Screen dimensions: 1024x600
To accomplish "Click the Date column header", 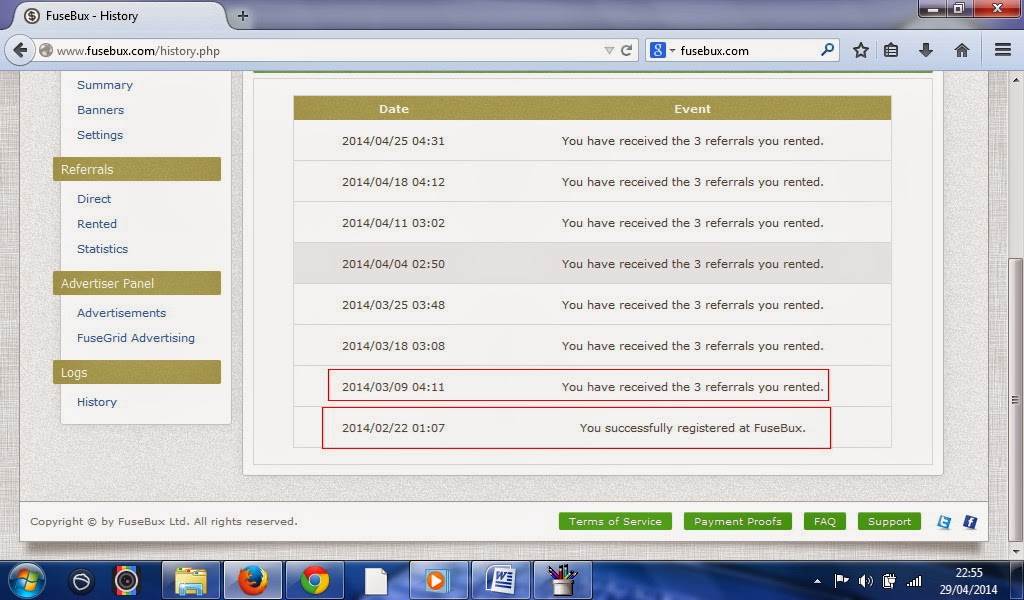I will [x=394, y=108].
